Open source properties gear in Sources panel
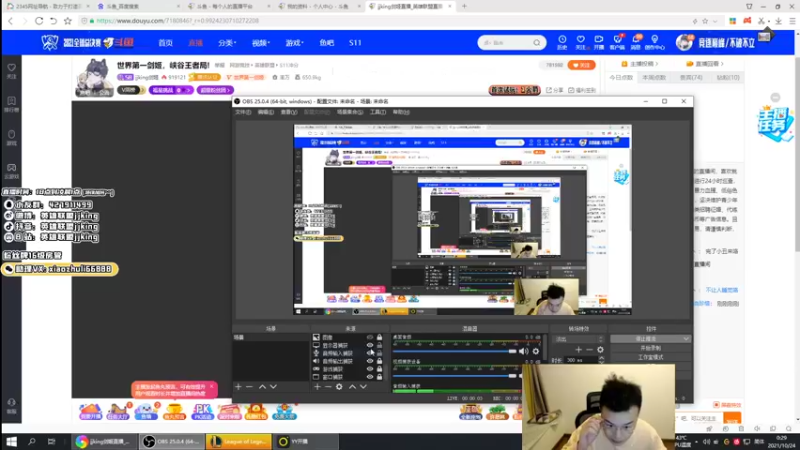This screenshot has width=800, height=450. (x=339, y=387)
